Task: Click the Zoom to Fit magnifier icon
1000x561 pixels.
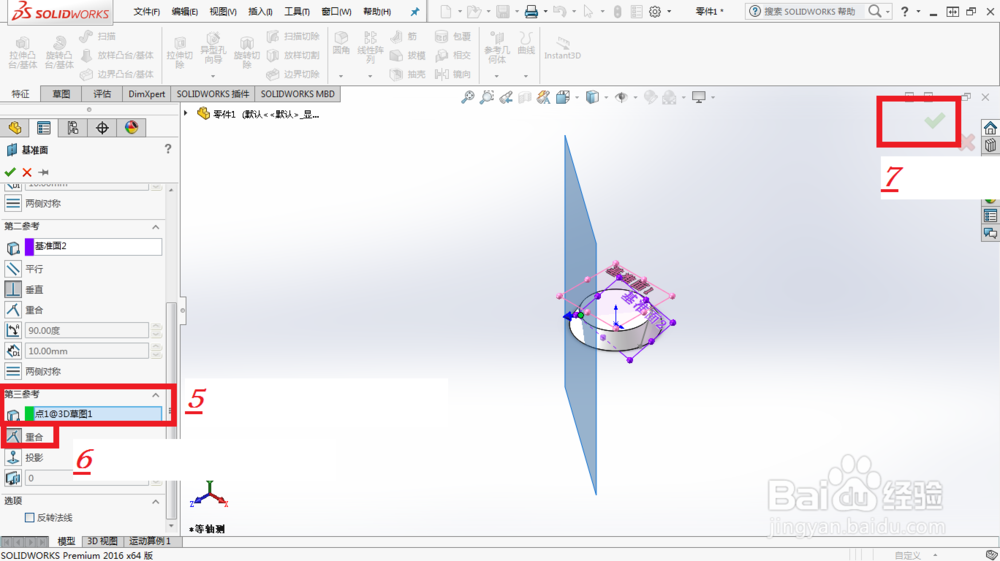Action: [x=468, y=97]
